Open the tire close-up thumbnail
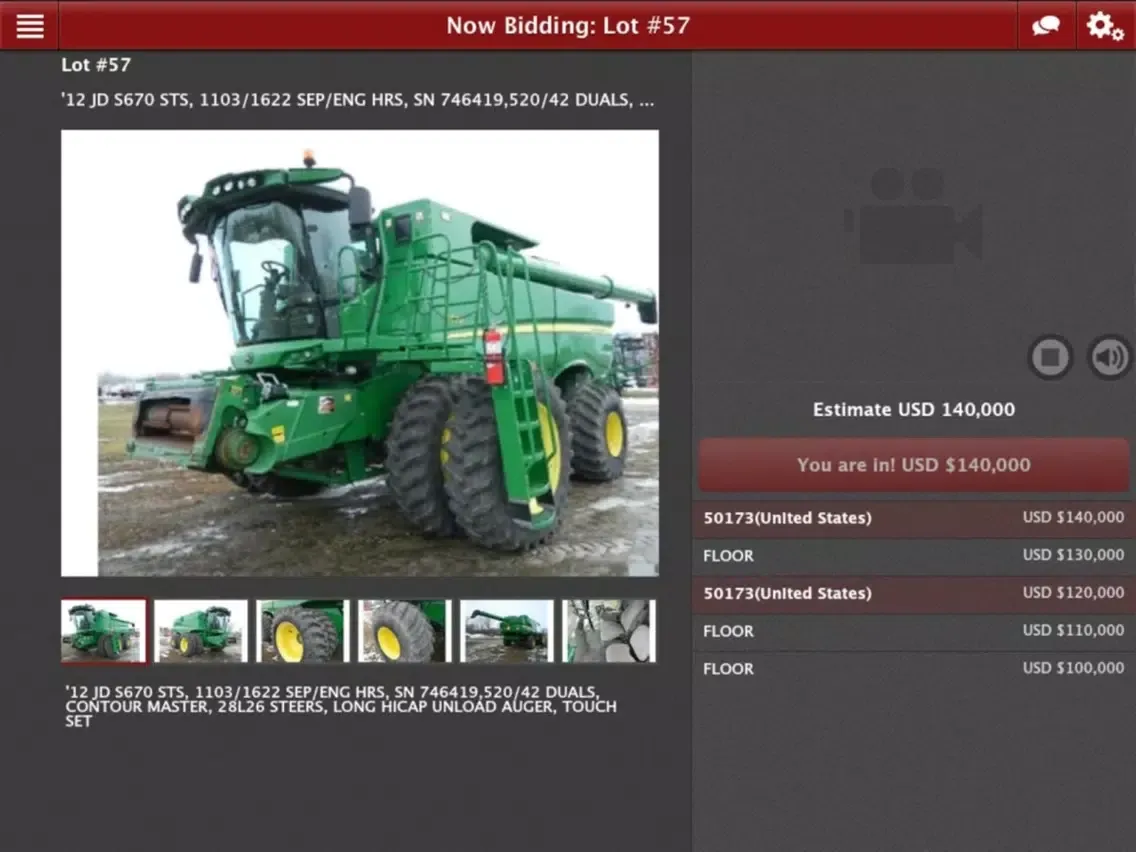Image resolution: width=1136 pixels, height=852 pixels. coord(302,630)
